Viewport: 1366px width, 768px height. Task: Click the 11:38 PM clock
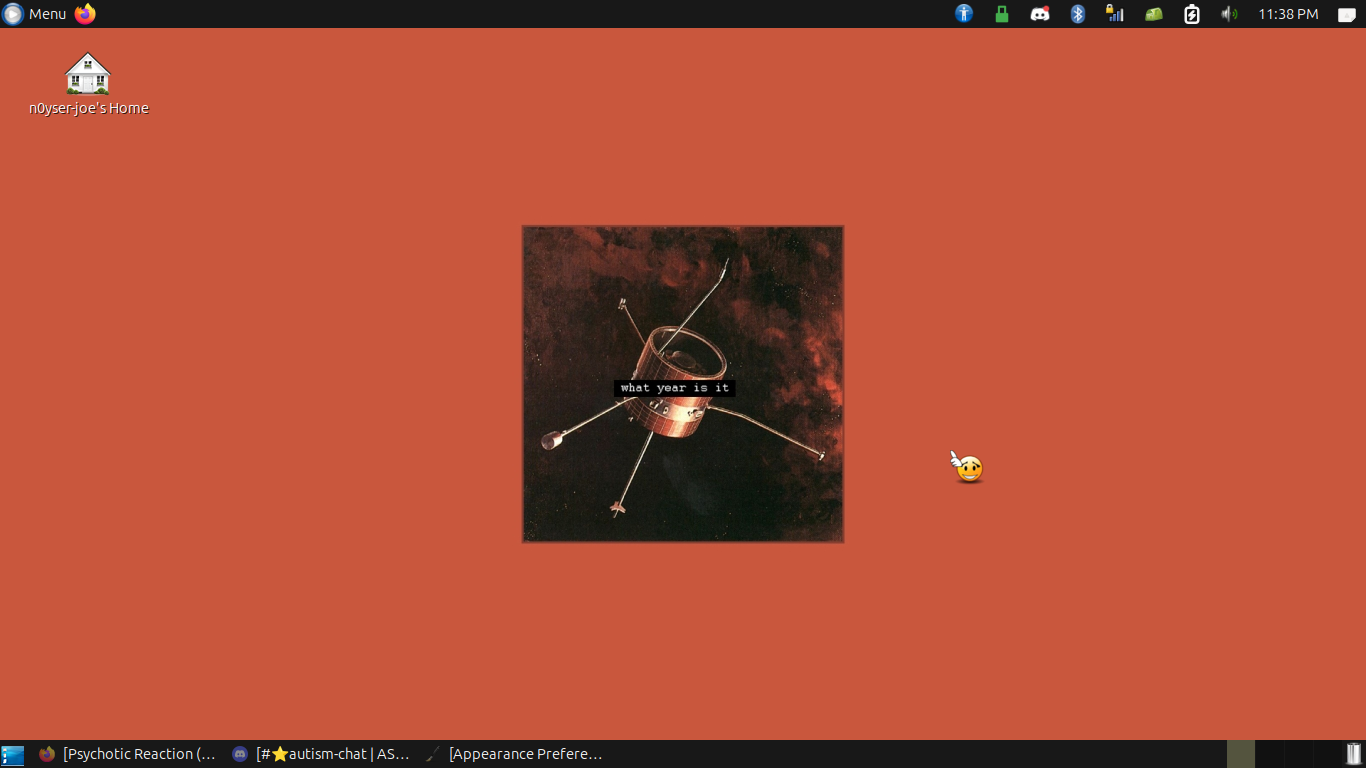(x=1289, y=14)
